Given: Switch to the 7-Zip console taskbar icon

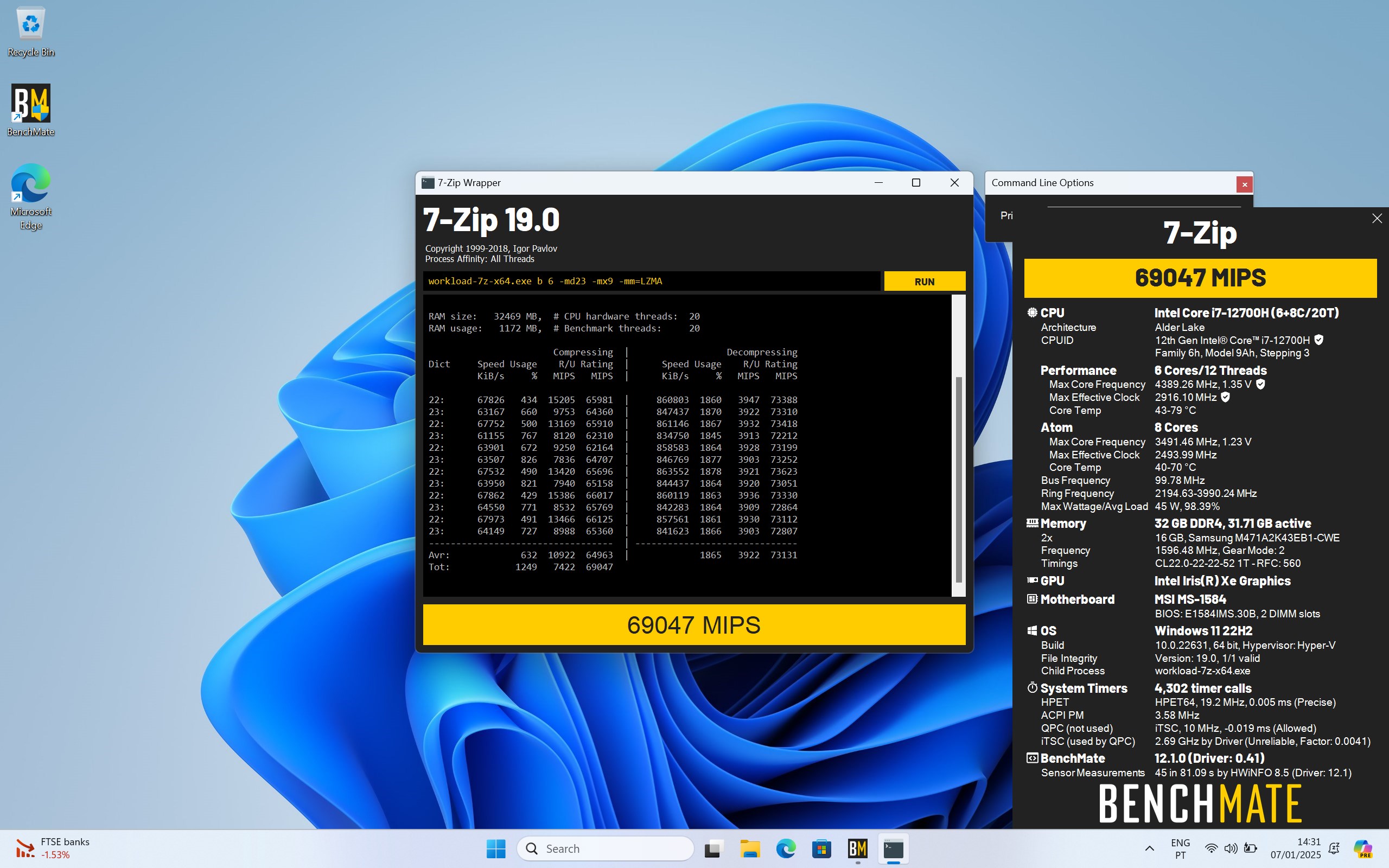Looking at the screenshot, I should [x=894, y=848].
